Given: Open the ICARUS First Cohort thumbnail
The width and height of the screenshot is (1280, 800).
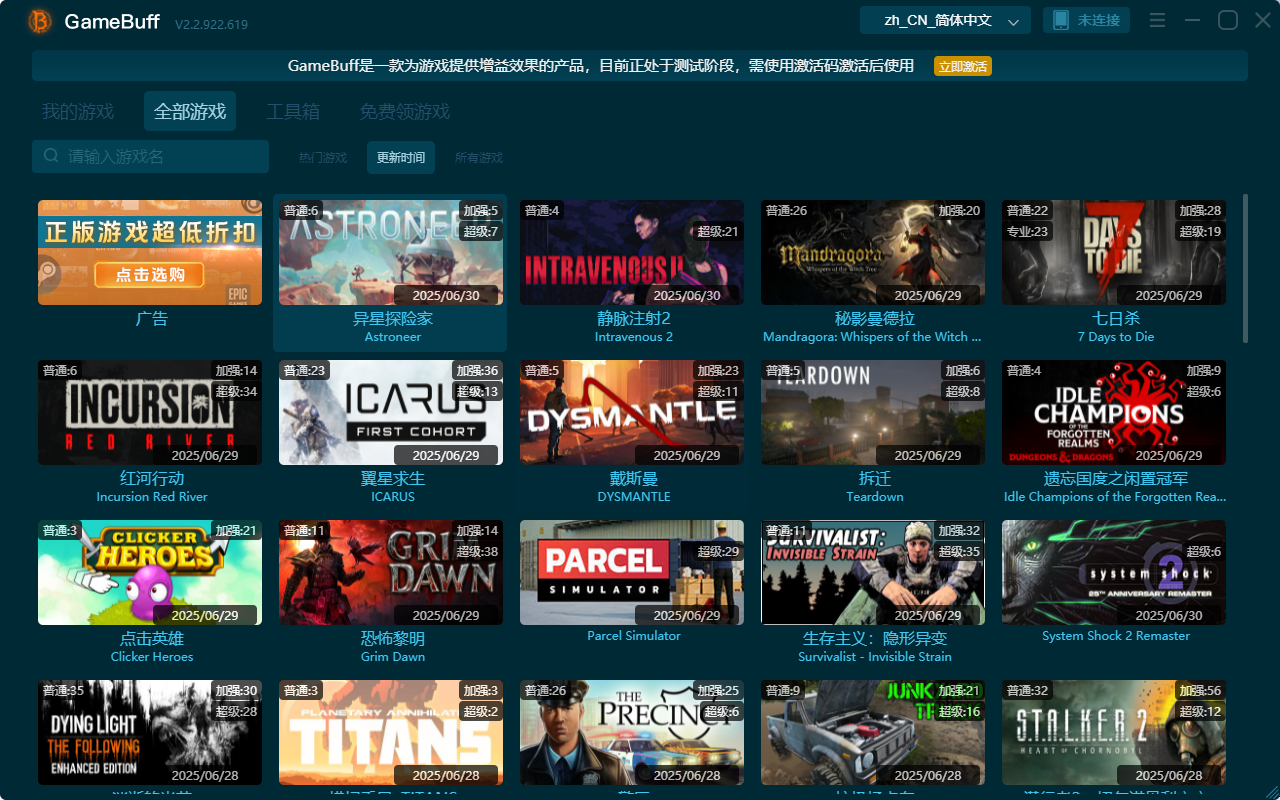Looking at the screenshot, I should click(x=391, y=412).
